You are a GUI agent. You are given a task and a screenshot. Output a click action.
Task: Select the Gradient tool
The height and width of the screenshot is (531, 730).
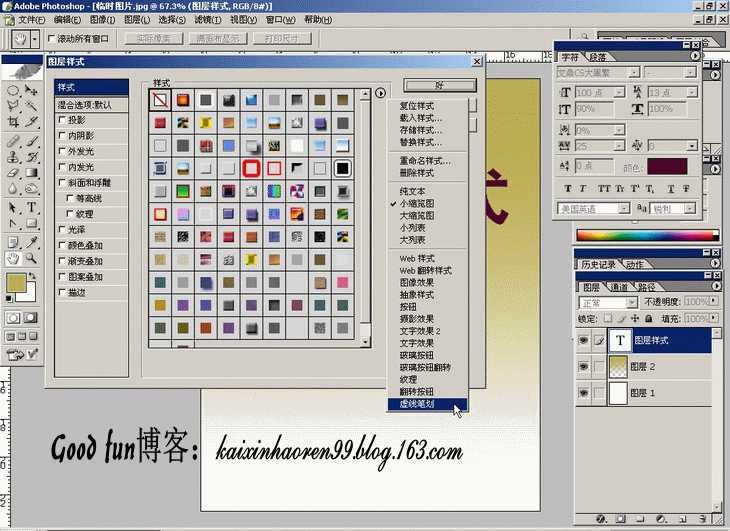click(31, 173)
